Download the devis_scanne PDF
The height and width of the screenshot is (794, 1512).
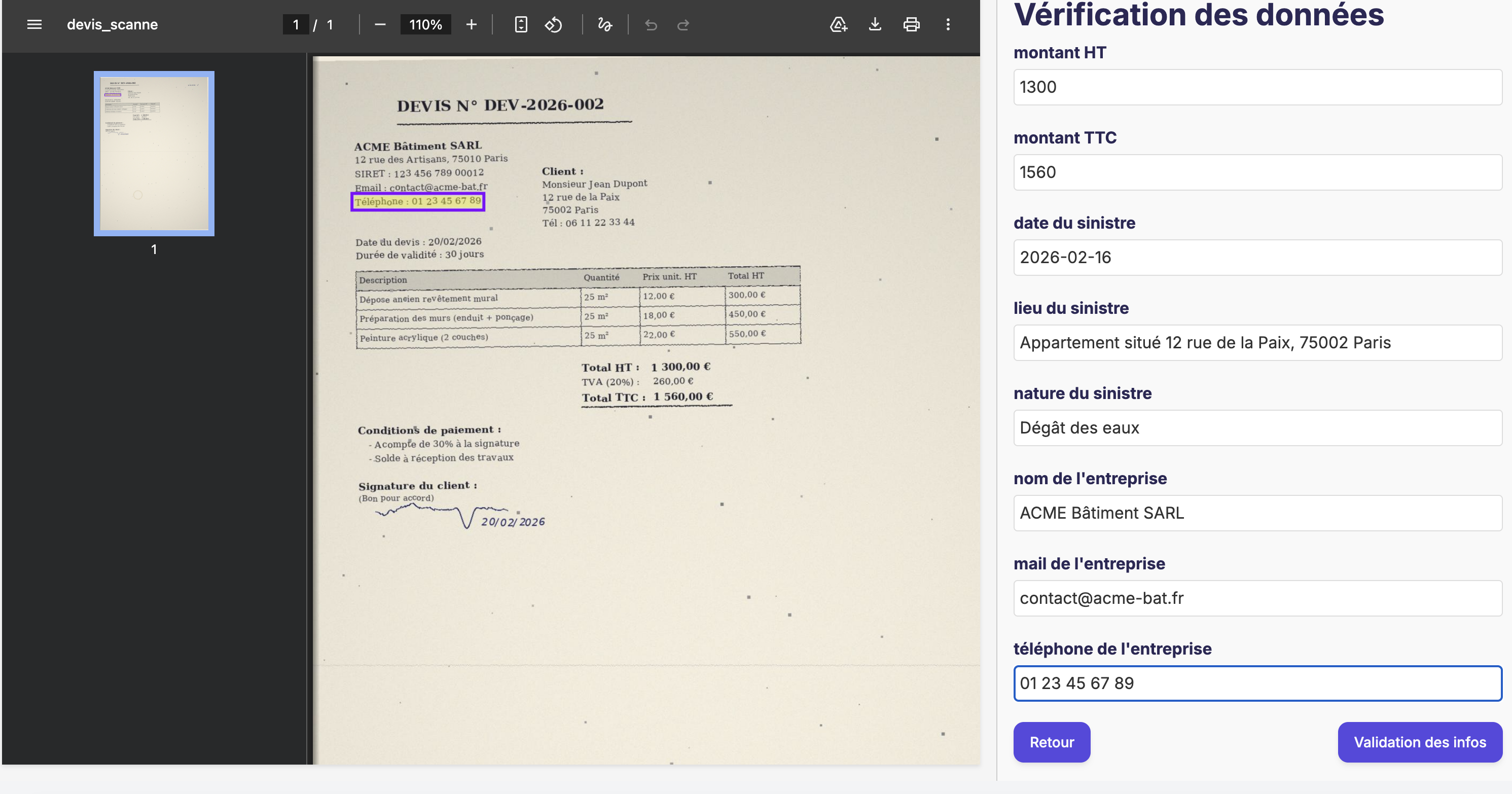[x=875, y=25]
